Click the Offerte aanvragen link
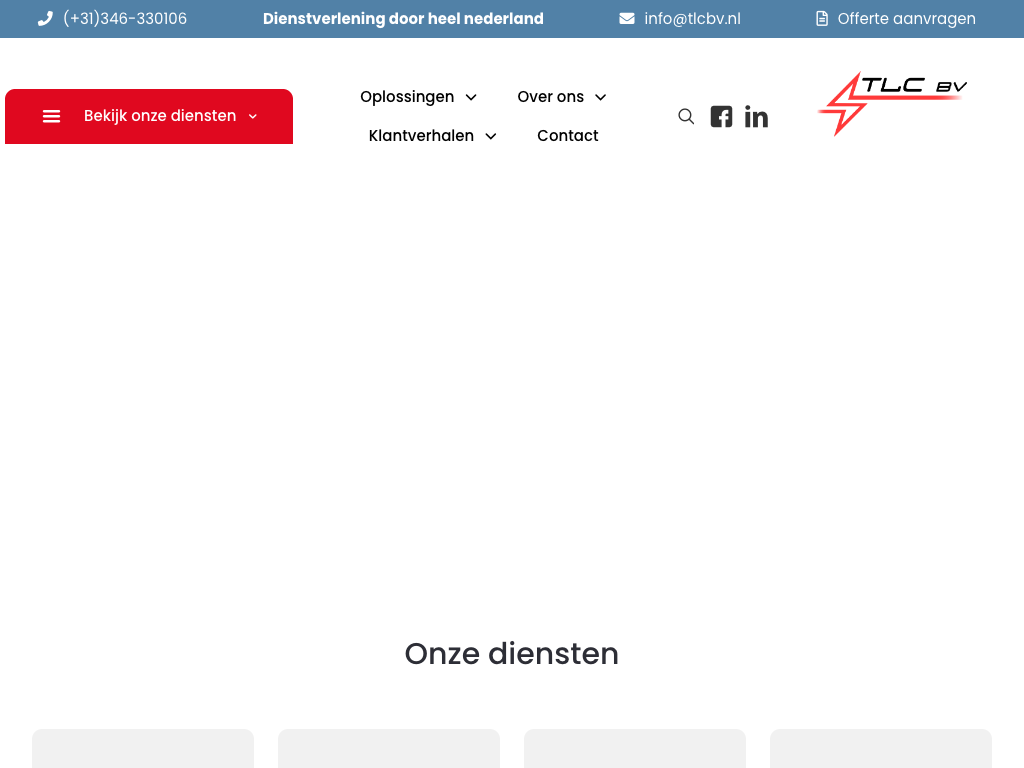1024x768 pixels. coord(906,19)
